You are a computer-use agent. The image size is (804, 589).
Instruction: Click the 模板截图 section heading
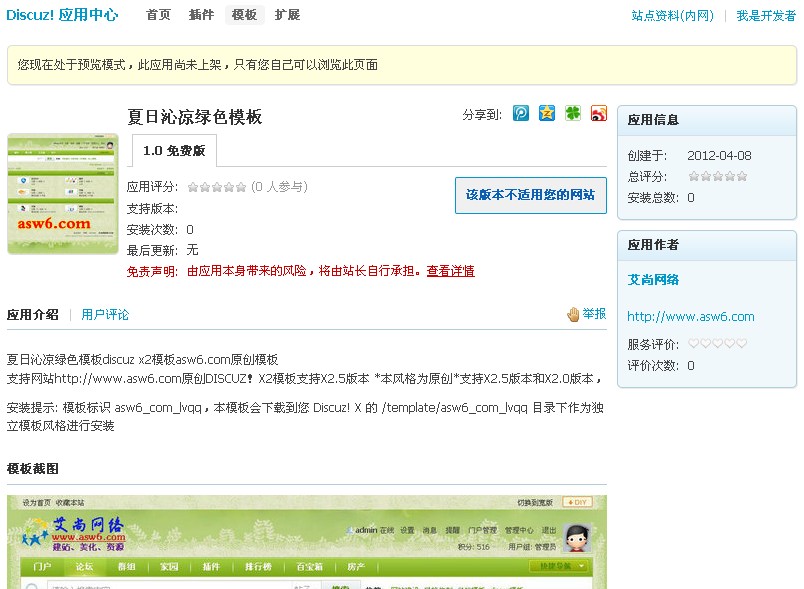click(33, 469)
